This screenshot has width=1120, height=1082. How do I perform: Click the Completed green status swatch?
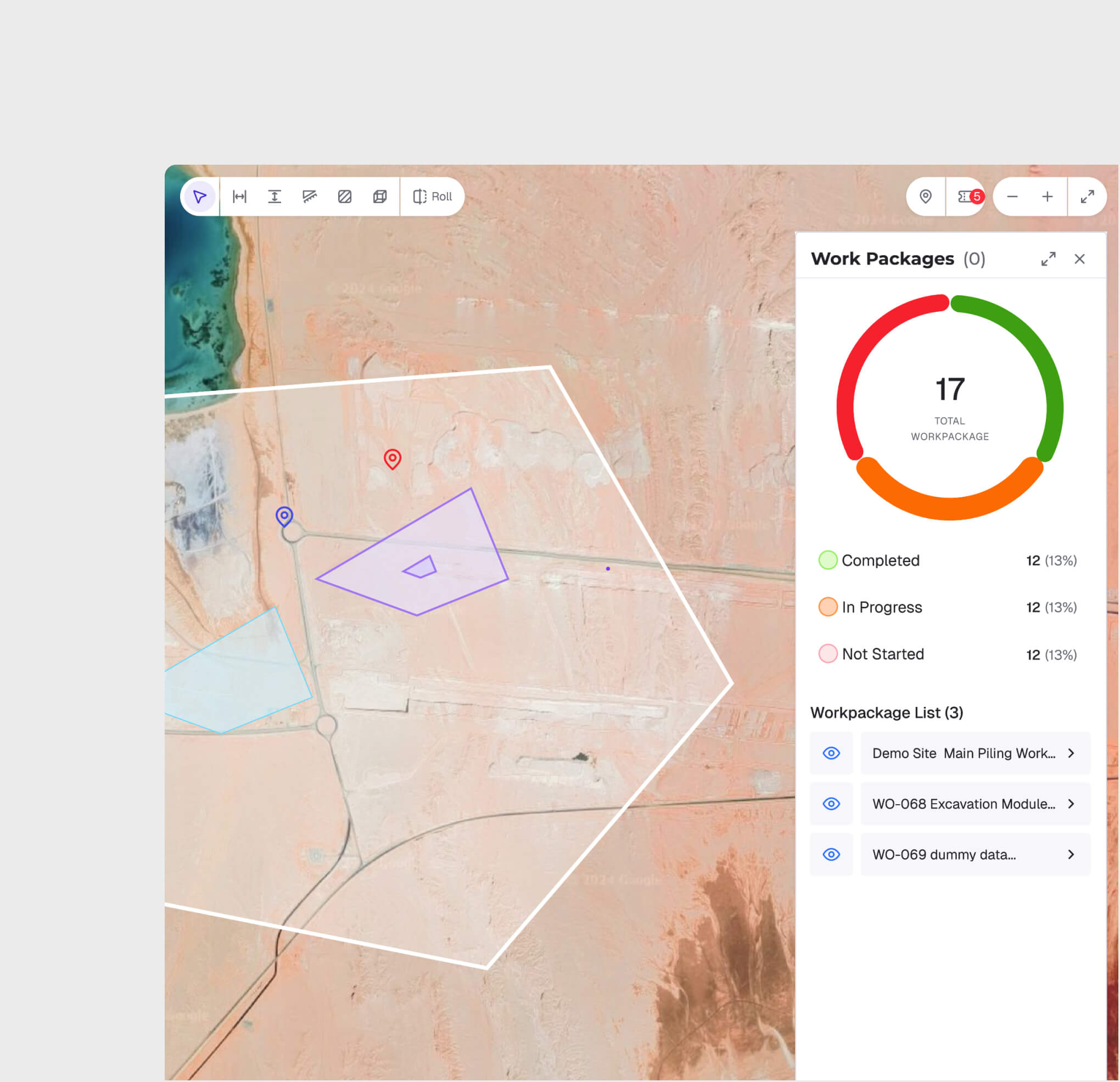click(827, 560)
